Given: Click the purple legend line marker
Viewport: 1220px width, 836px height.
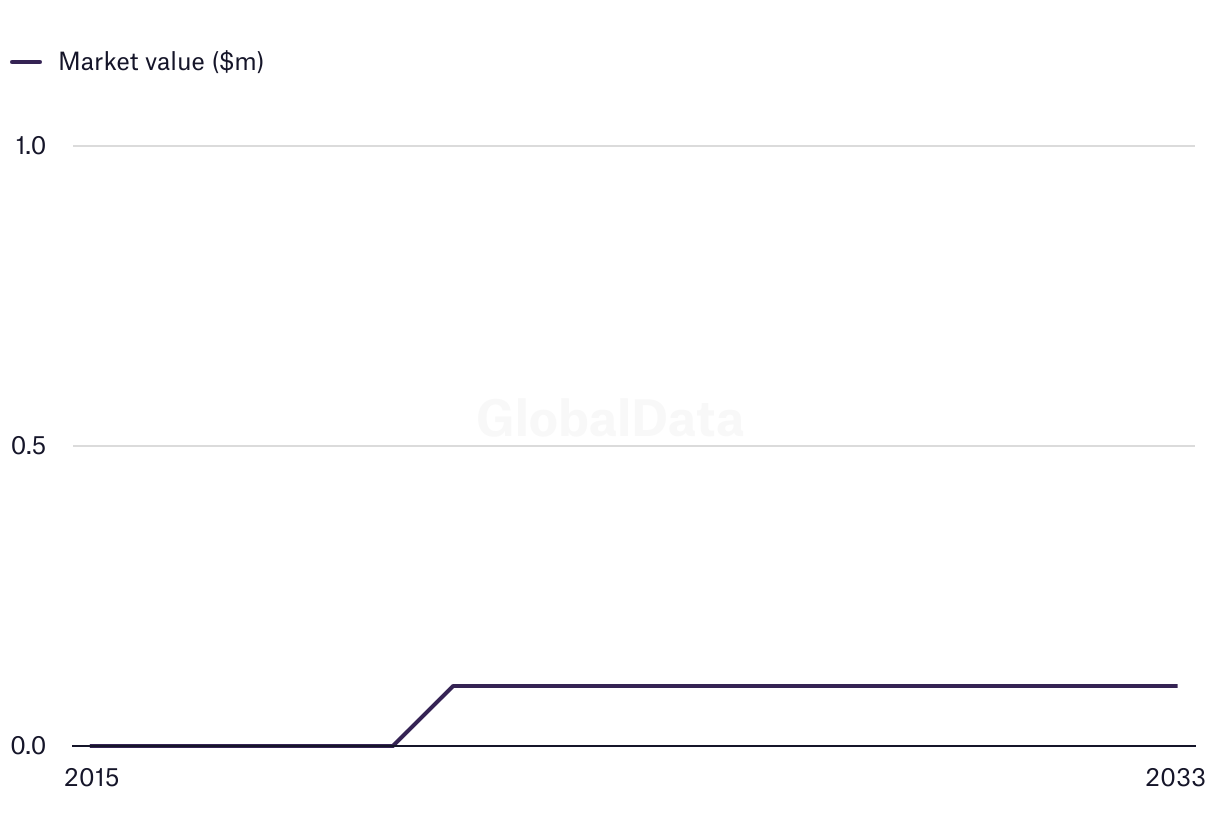Looking at the screenshot, I should coord(26,61).
